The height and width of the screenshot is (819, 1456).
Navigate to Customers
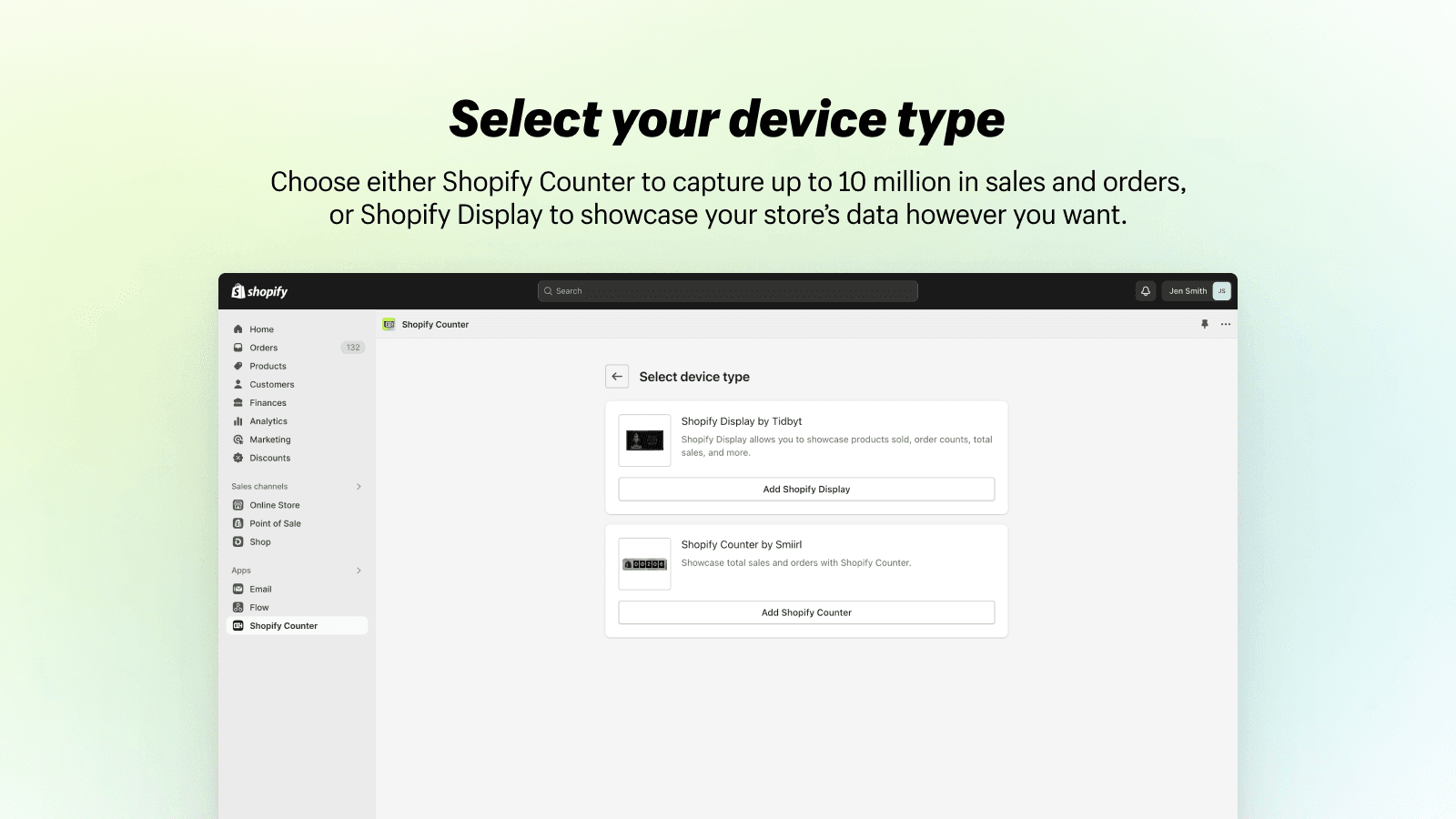coord(271,384)
